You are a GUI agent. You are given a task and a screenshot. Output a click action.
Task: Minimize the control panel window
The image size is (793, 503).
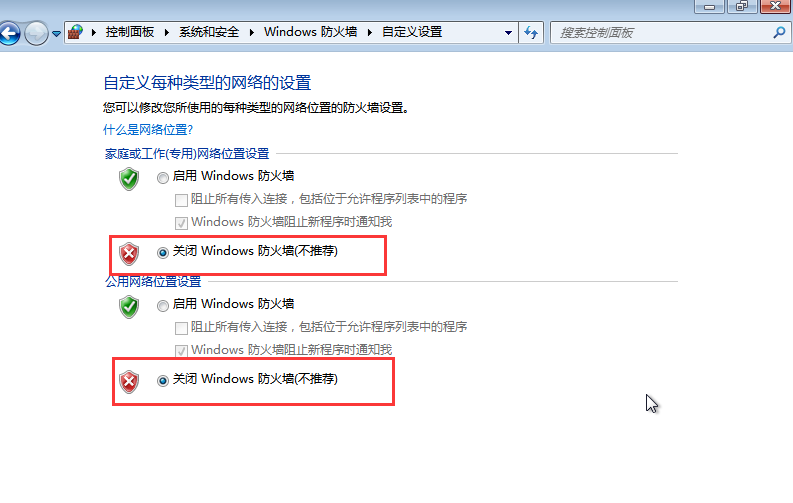[x=710, y=7]
